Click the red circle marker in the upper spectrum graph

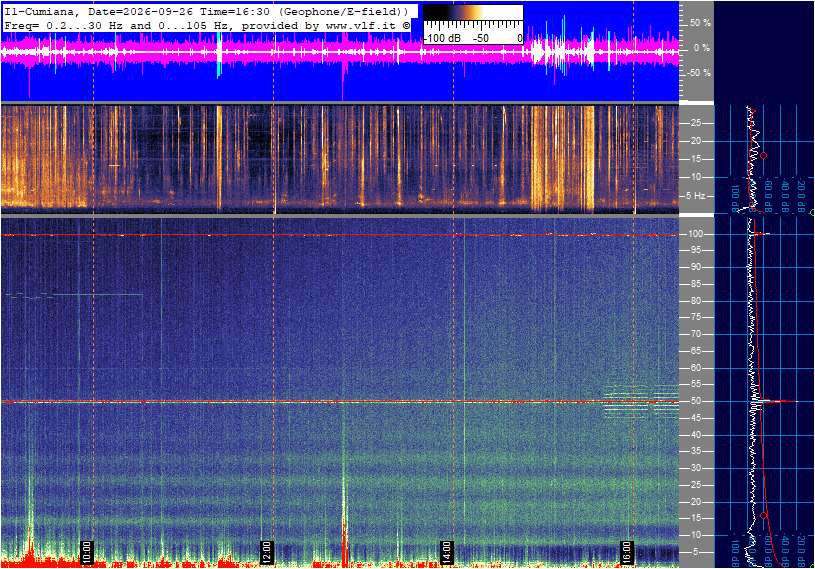tap(764, 156)
